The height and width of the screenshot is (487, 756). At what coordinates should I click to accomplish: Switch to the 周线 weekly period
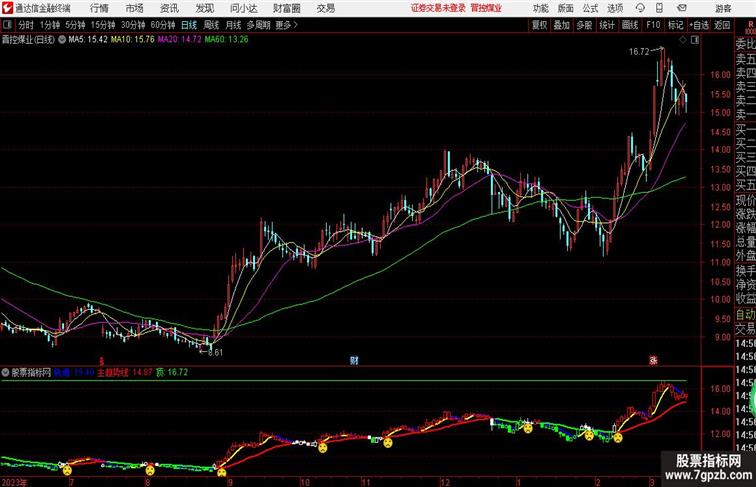pyautogui.click(x=211, y=25)
